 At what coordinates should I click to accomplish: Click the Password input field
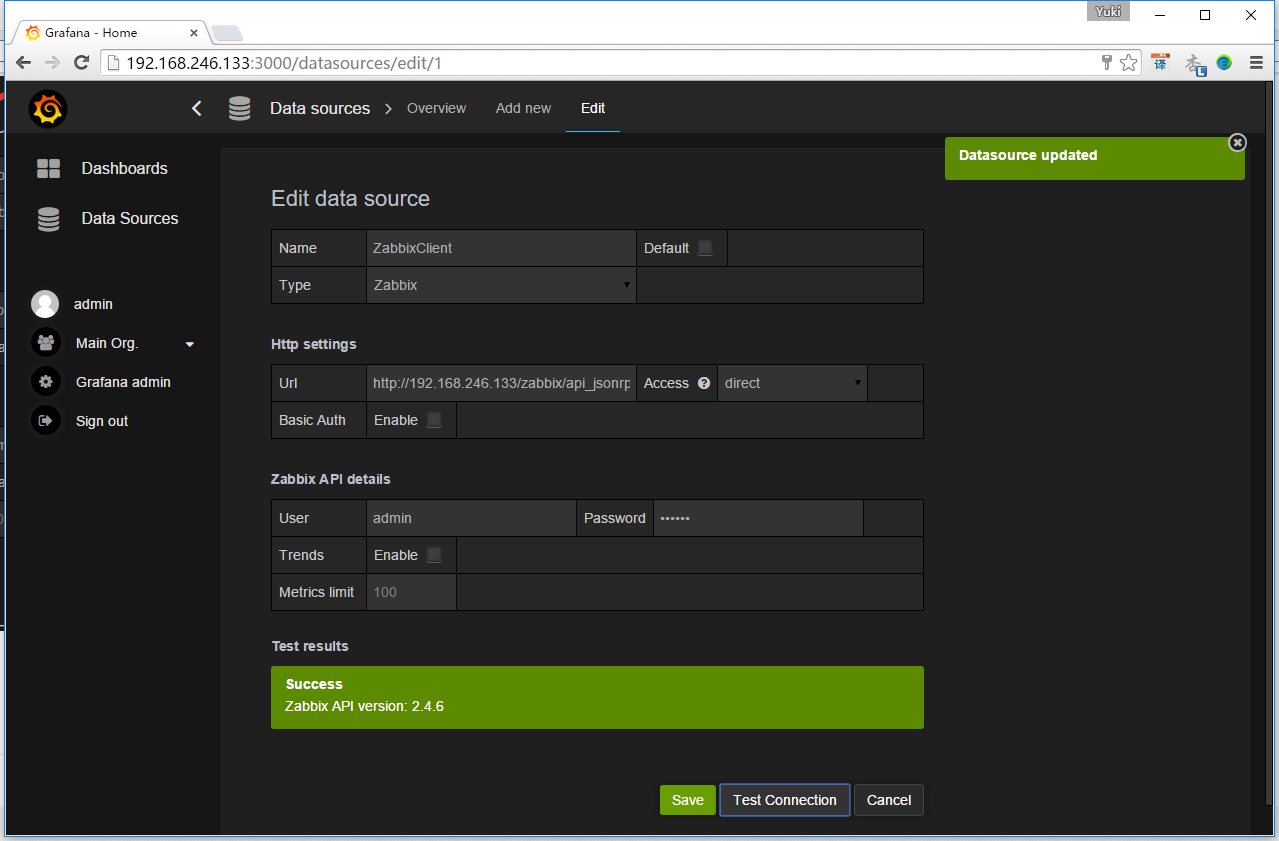pyautogui.click(x=759, y=518)
